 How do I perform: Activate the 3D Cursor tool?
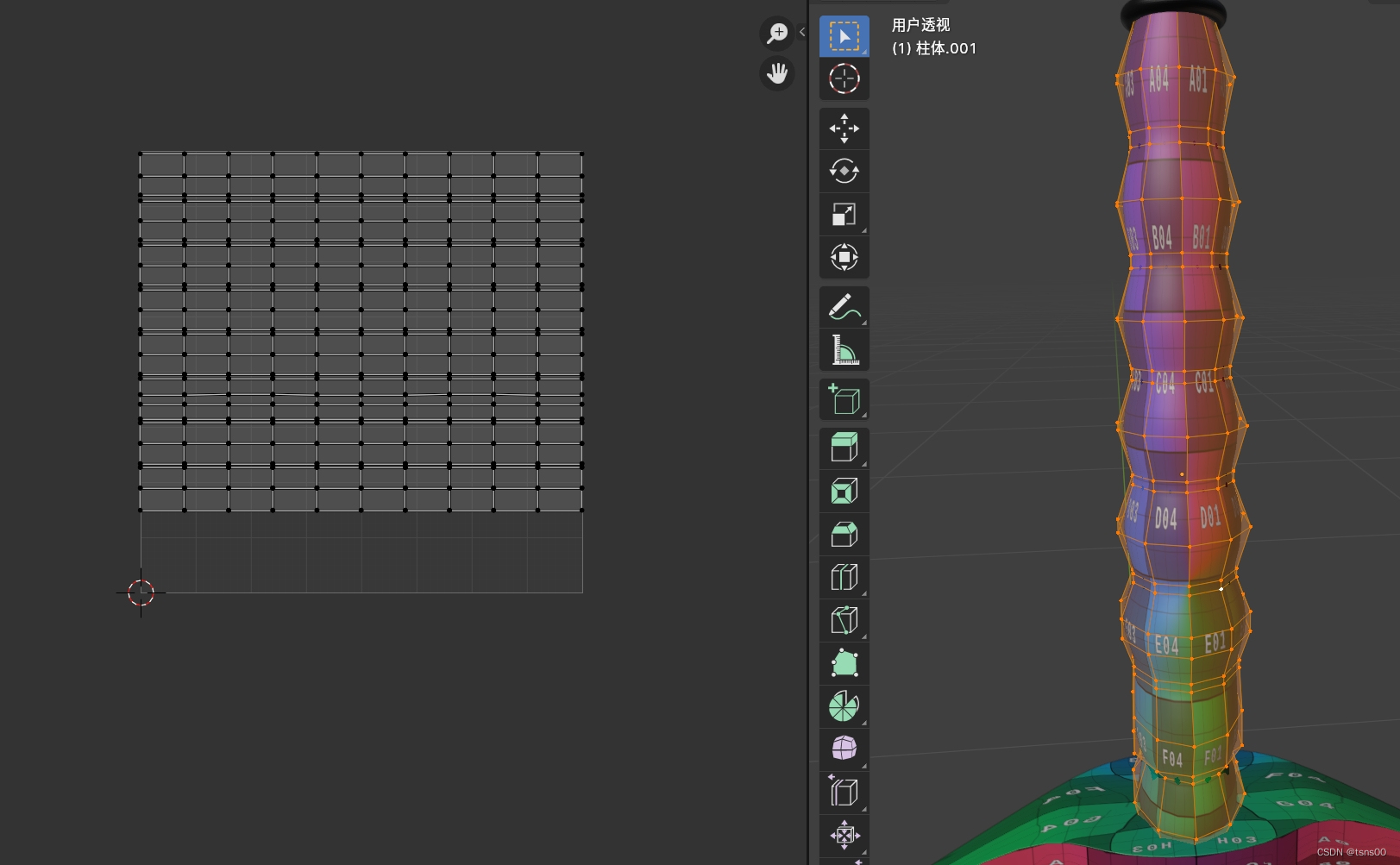click(844, 78)
